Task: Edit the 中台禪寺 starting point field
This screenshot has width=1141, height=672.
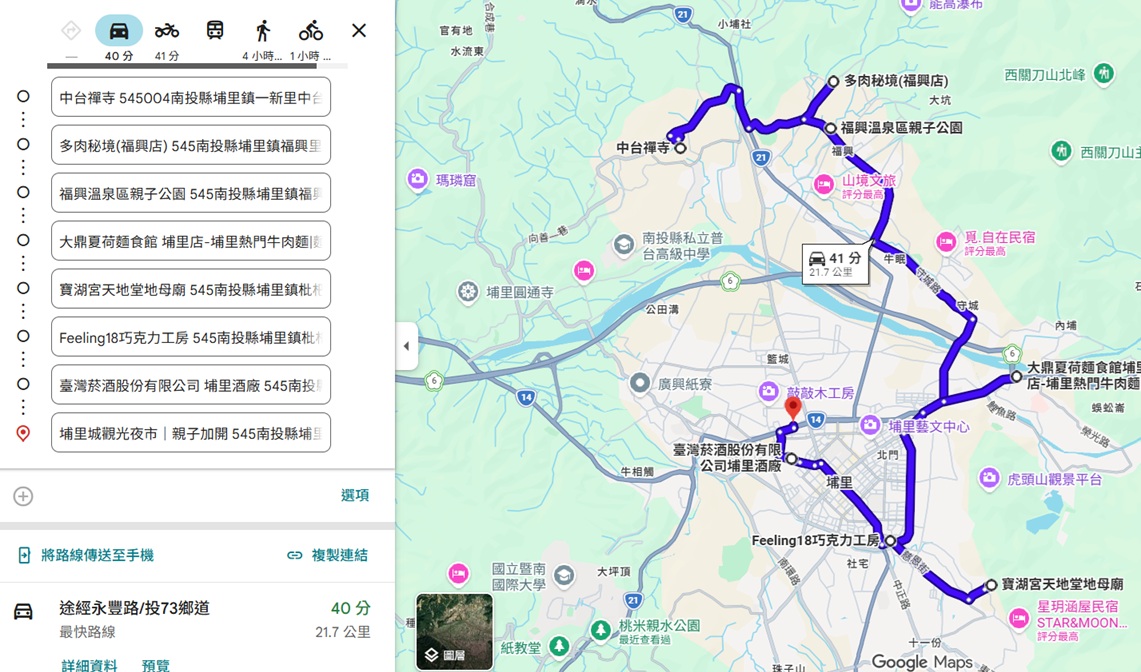Action: pos(191,97)
